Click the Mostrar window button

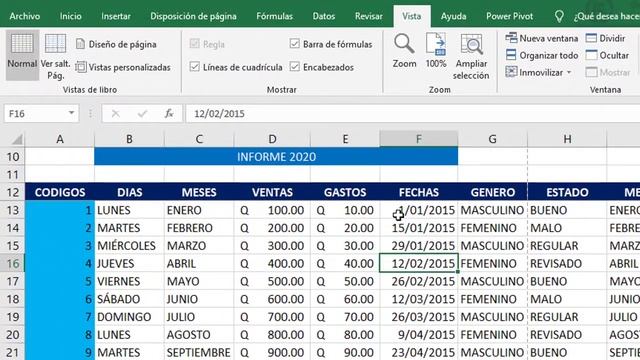(608, 72)
